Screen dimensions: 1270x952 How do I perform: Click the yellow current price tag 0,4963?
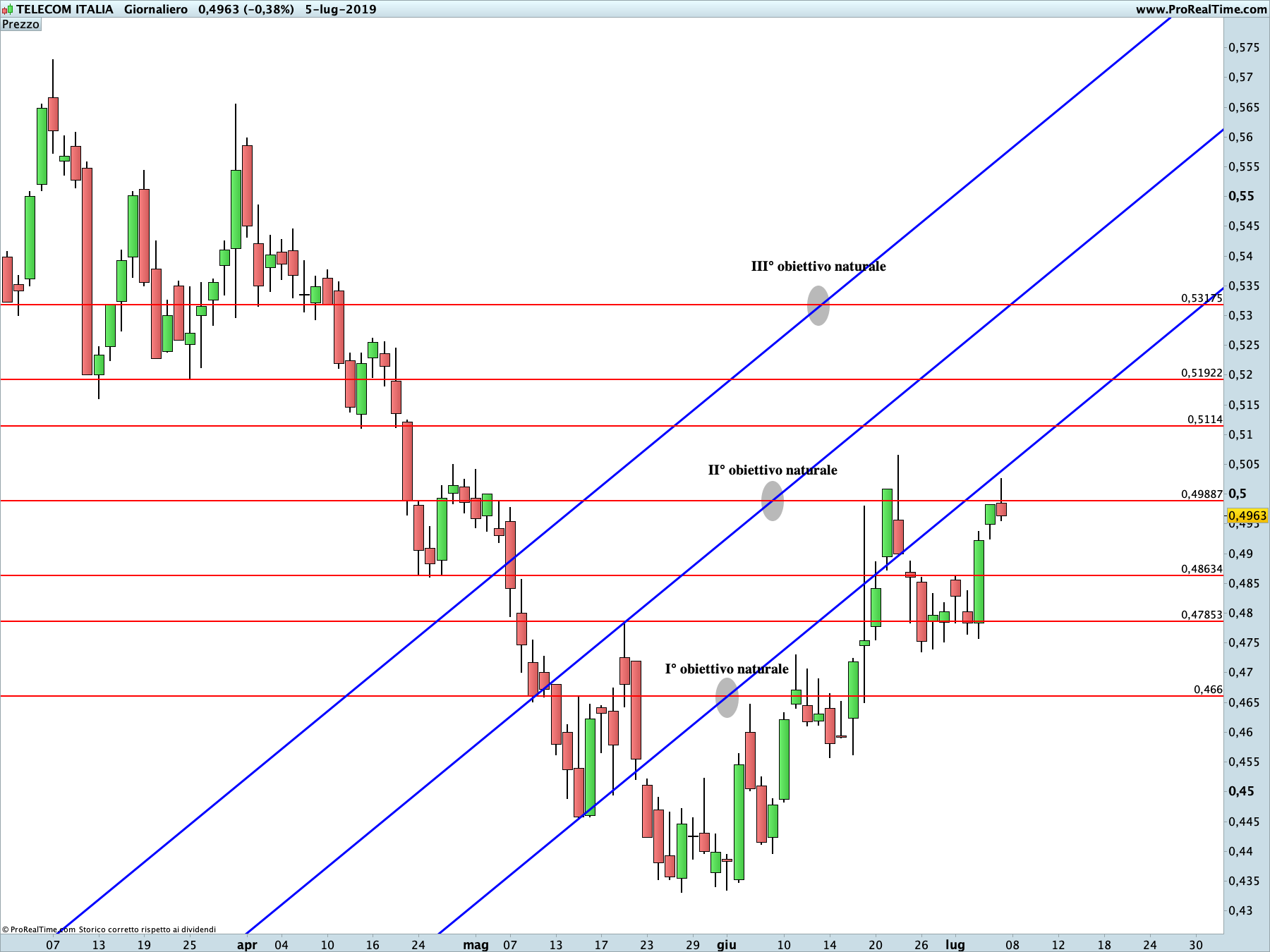pyautogui.click(x=1247, y=516)
